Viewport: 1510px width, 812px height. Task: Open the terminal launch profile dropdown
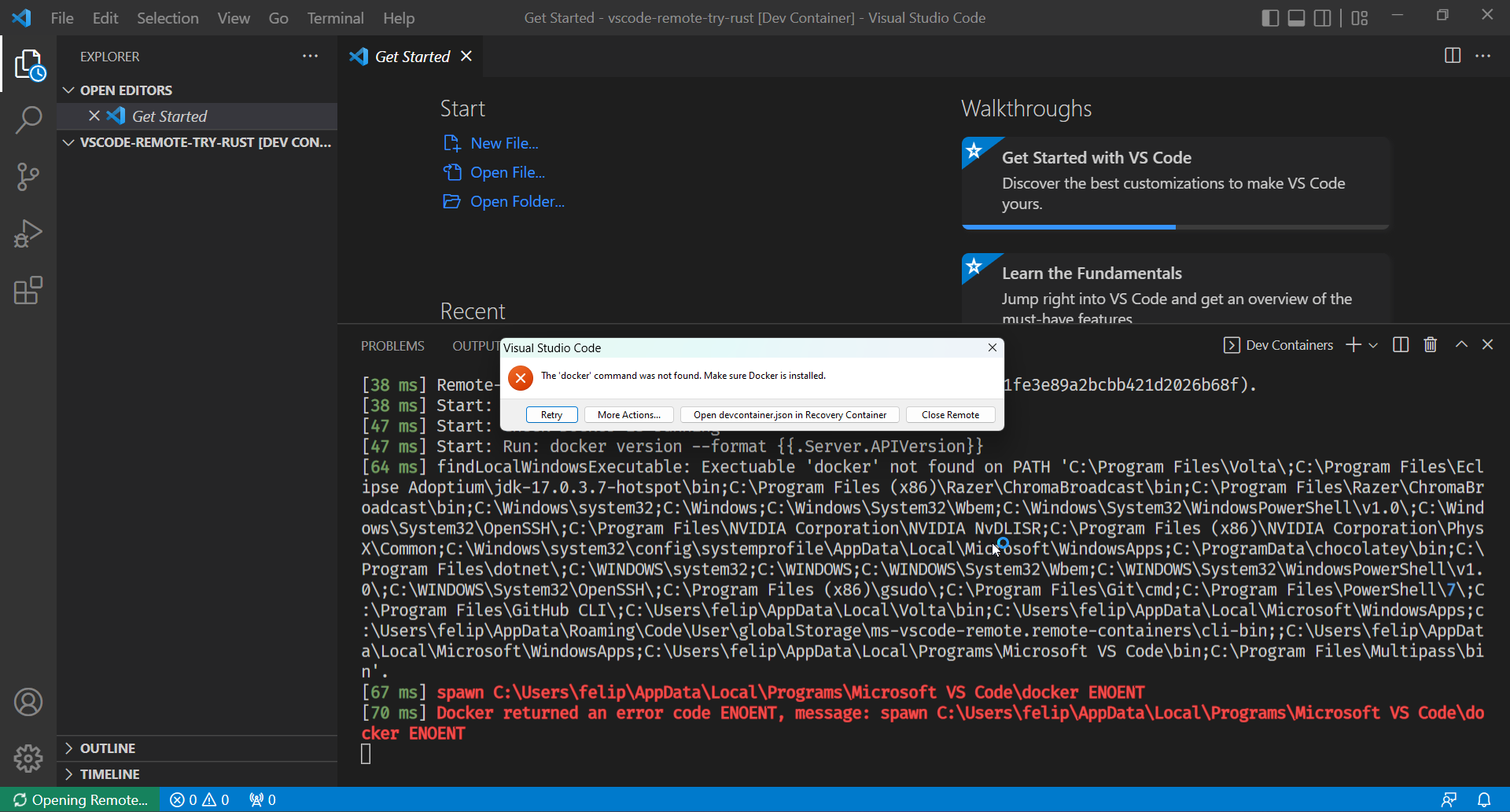pos(1373,344)
